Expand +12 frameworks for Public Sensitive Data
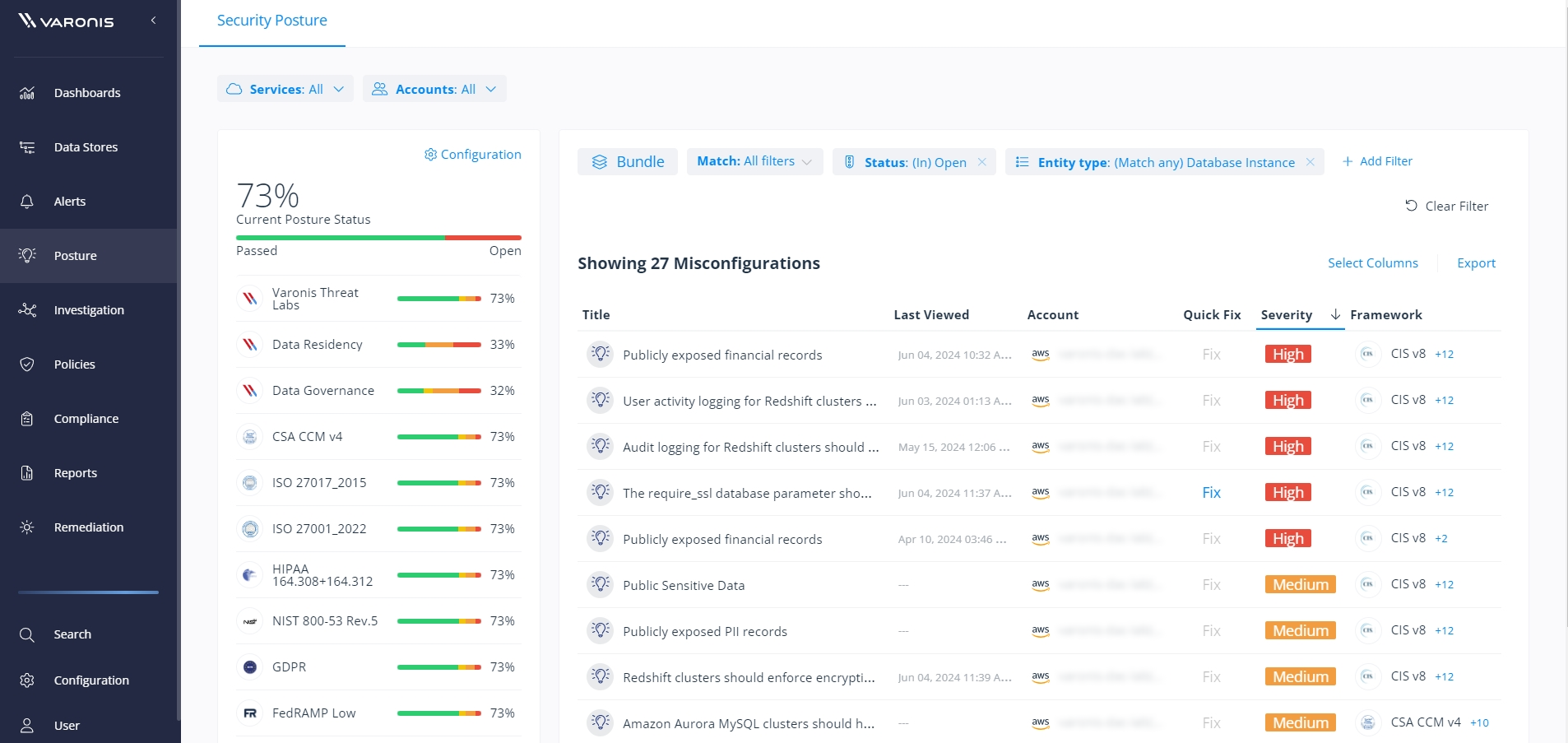The image size is (1568, 743). click(1444, 585)
